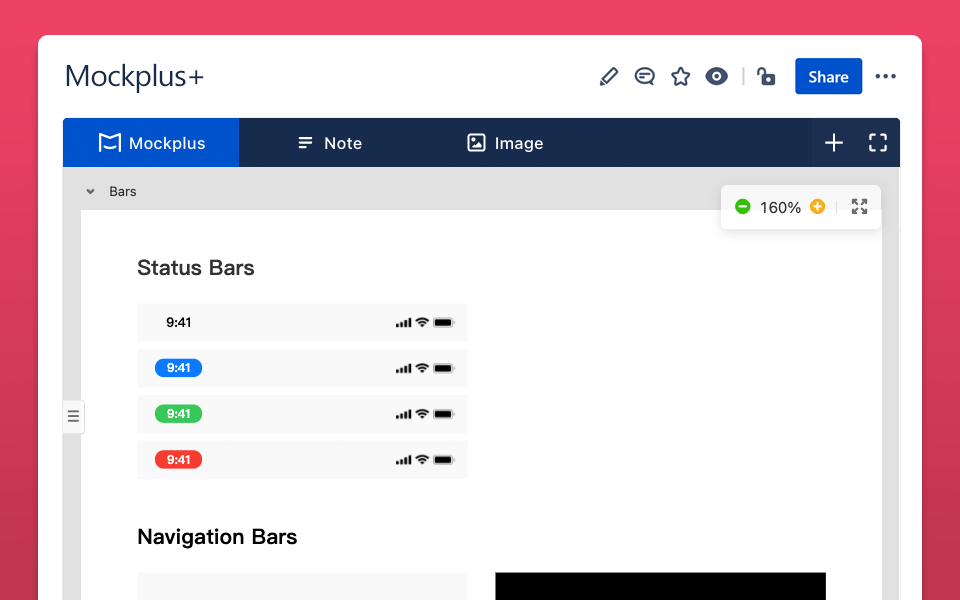The width and height of the screenshot is (960, 600).
Task: Open the comments speech bubble icon
Action: pos(645,77)
